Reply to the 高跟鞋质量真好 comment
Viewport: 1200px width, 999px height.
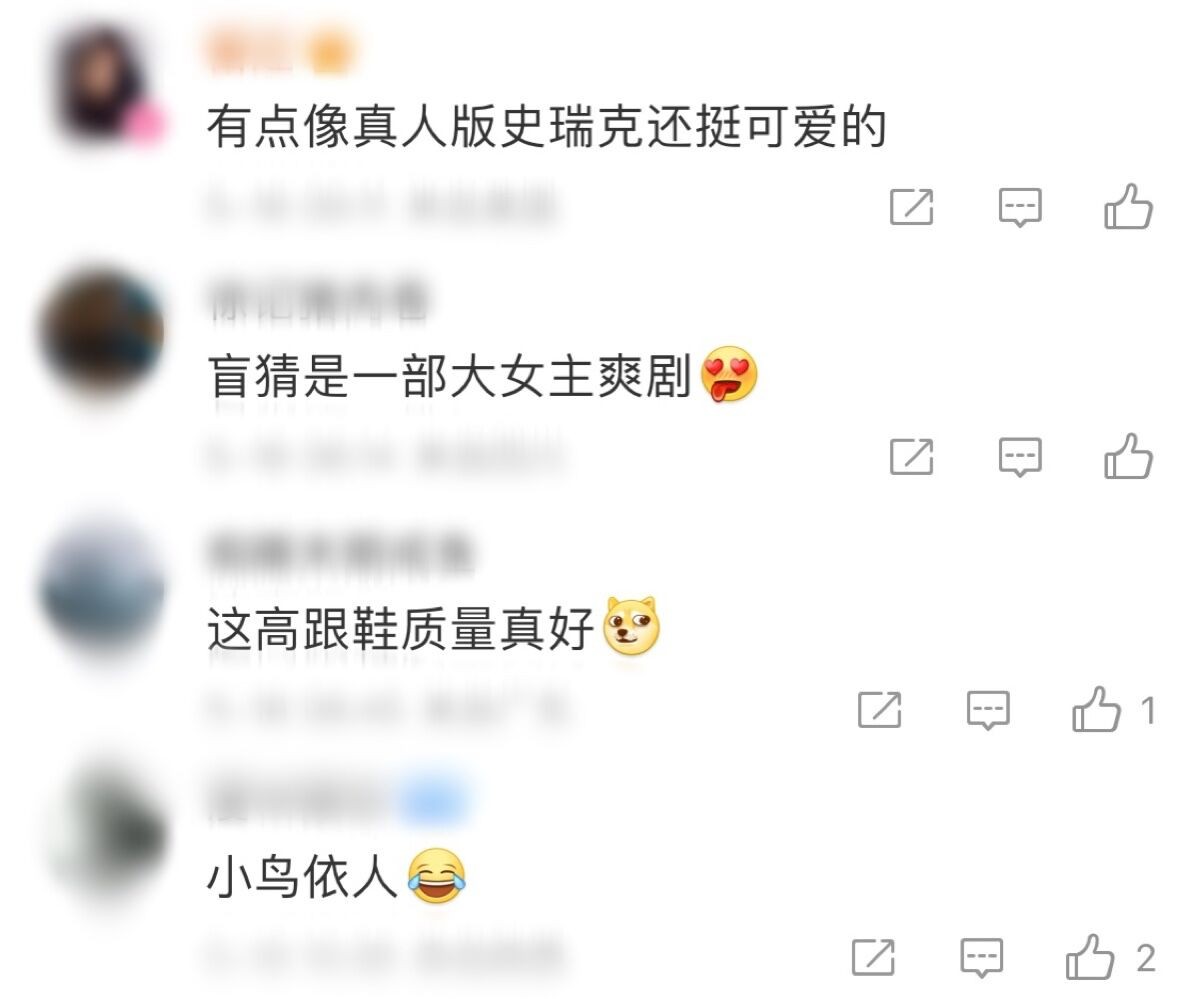[988, 711]
